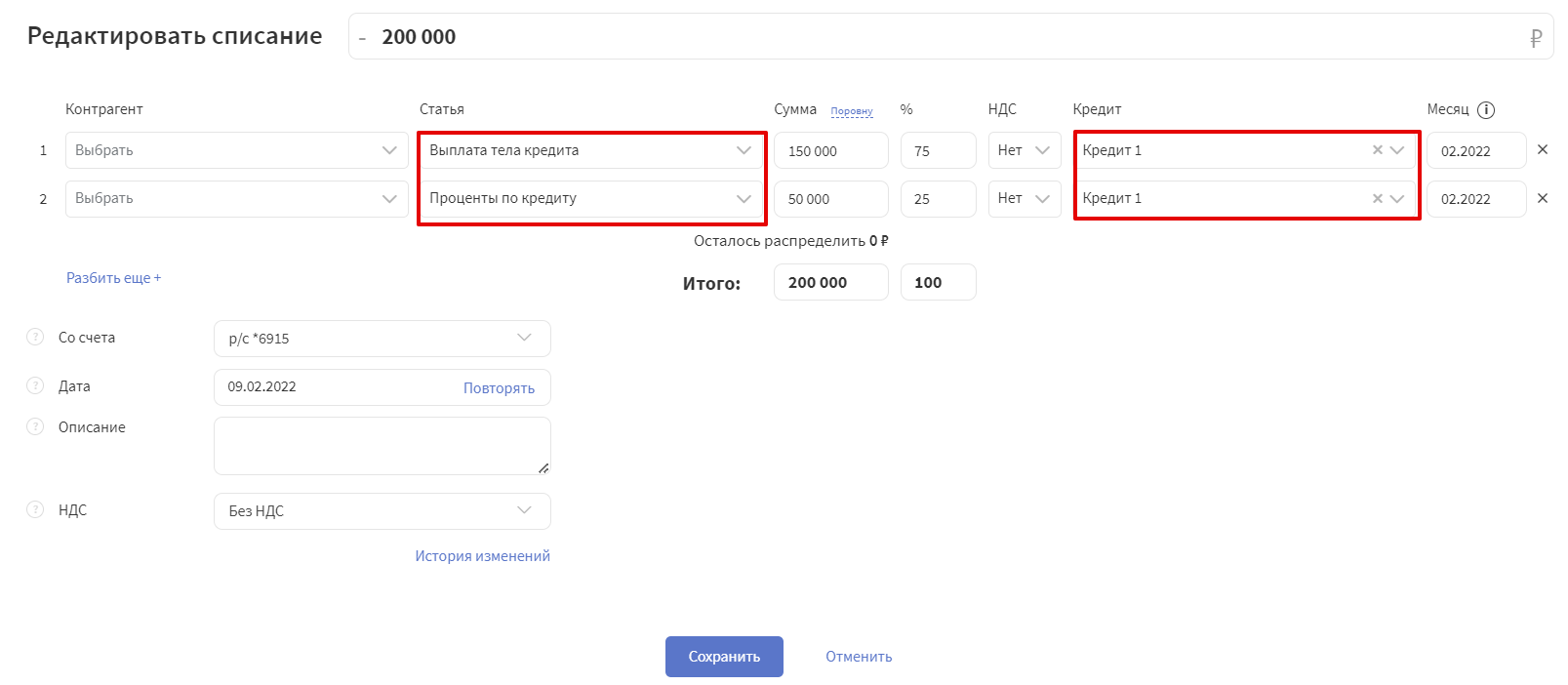Open Проценты по кредиту article dropdown
Viewport: 1568px width, 685px height.
[x=591, y=198]
